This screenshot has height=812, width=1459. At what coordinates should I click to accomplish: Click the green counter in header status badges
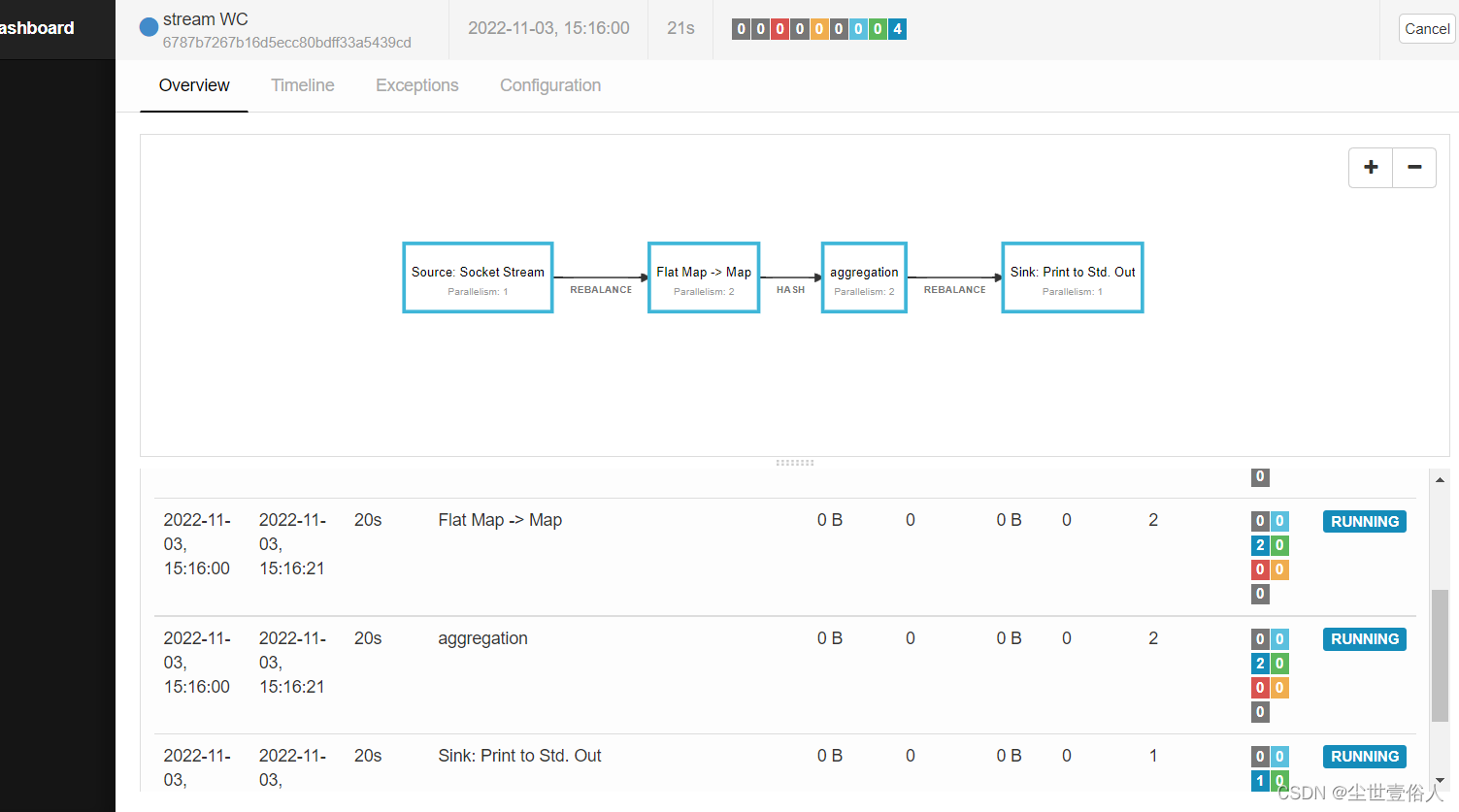878,29
